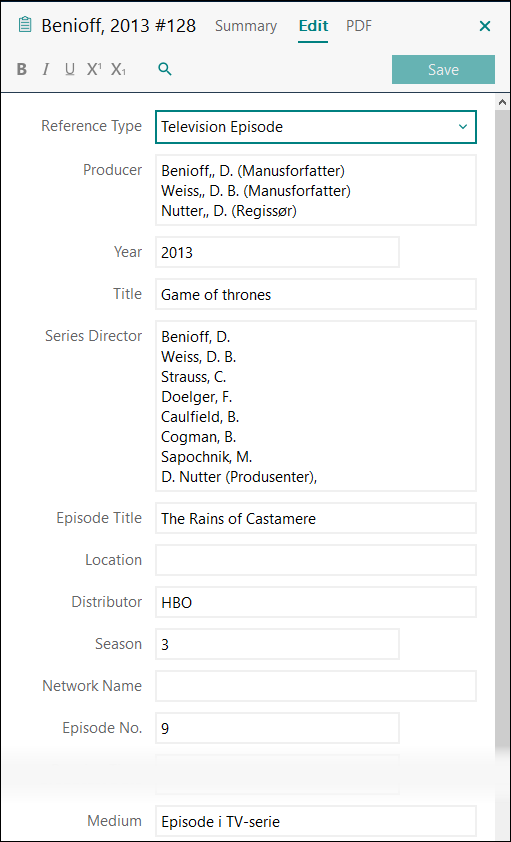
Task: Click the scrollbar up arrow
Action: 503,102
